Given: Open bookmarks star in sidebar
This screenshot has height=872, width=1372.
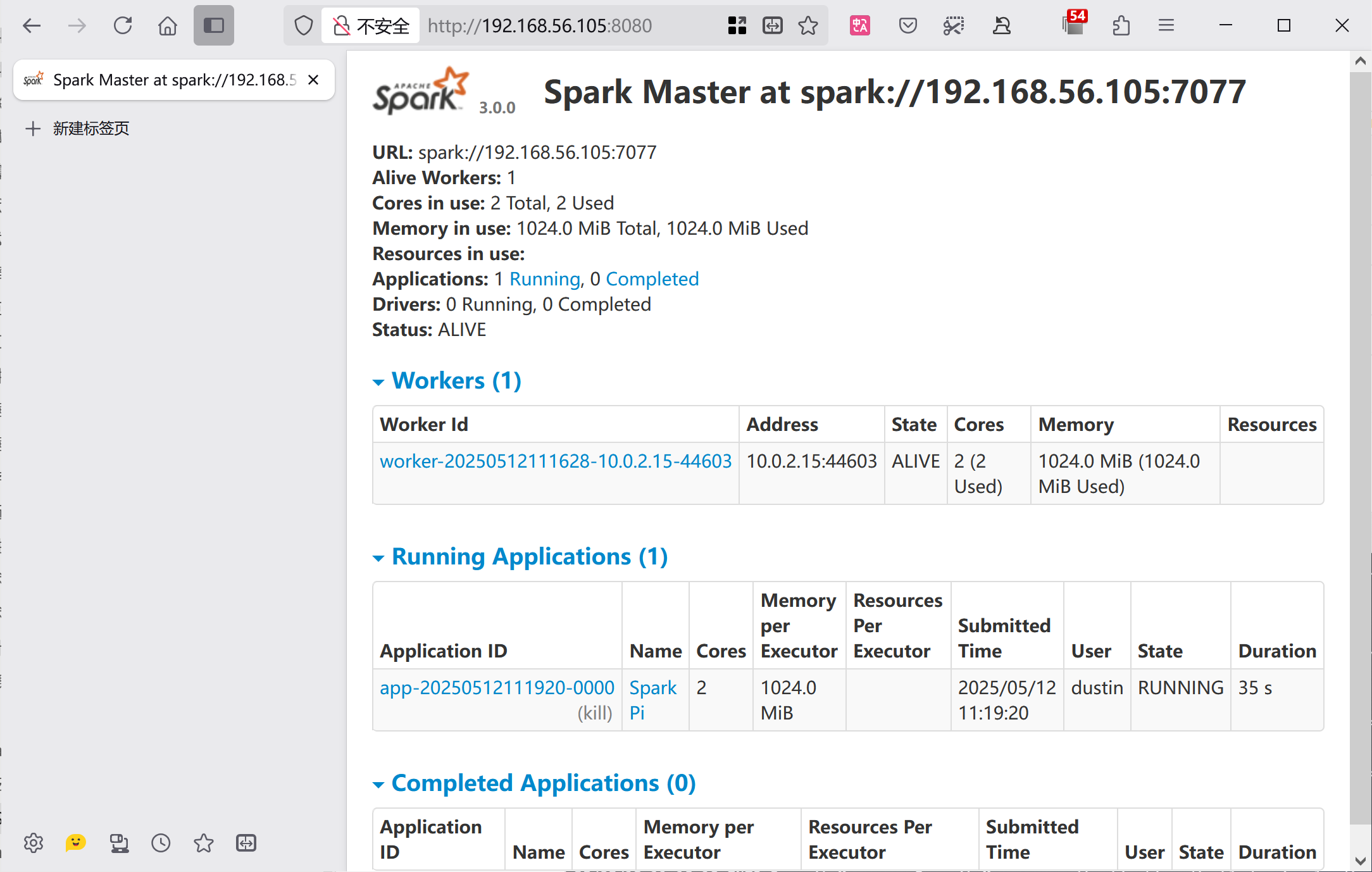Looking at the screenshot, I should click(204, 843).
